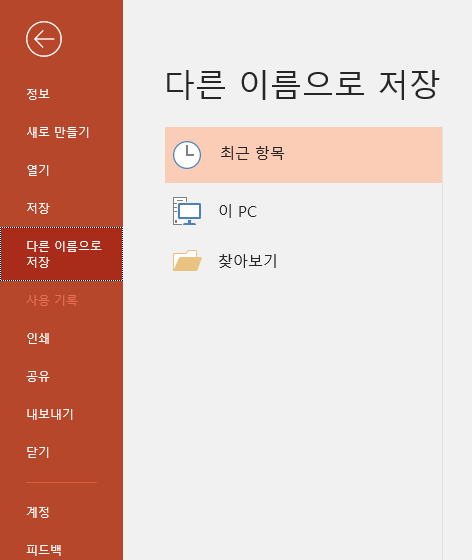Click the back arrow circle icon

tap(44, 39)
